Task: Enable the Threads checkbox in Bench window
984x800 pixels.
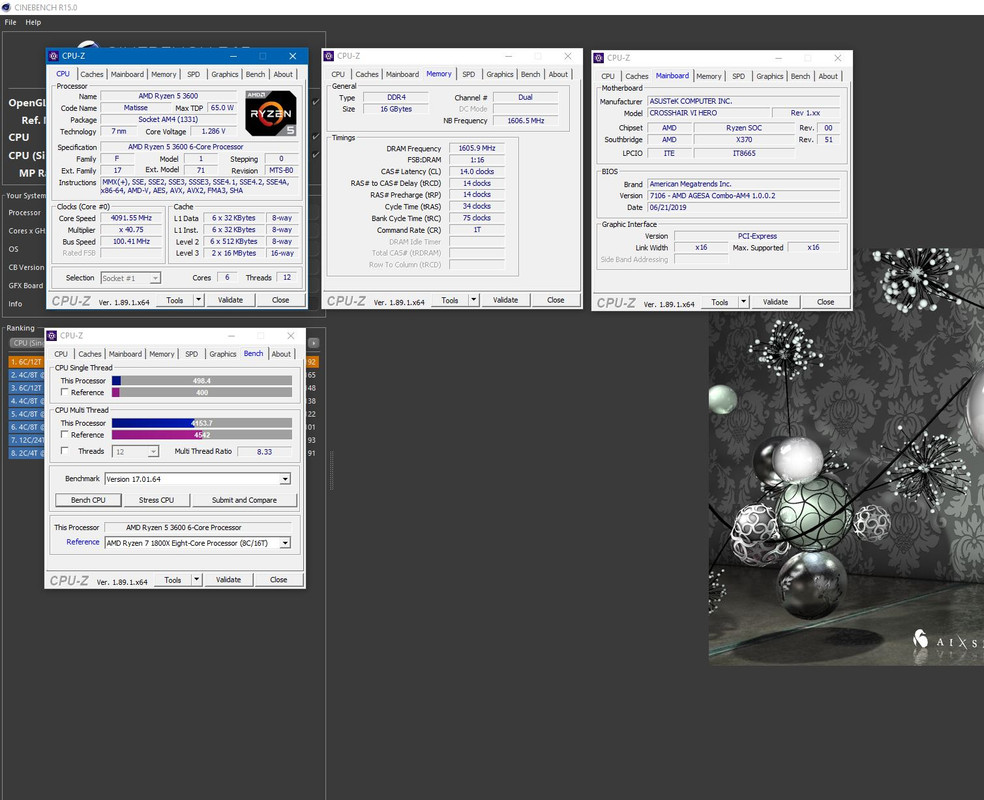Action: click(x=64, y=451)
